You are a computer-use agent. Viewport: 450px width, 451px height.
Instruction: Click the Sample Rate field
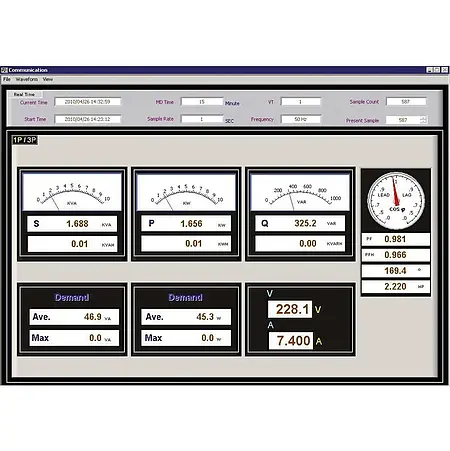[x=202, y=119]
